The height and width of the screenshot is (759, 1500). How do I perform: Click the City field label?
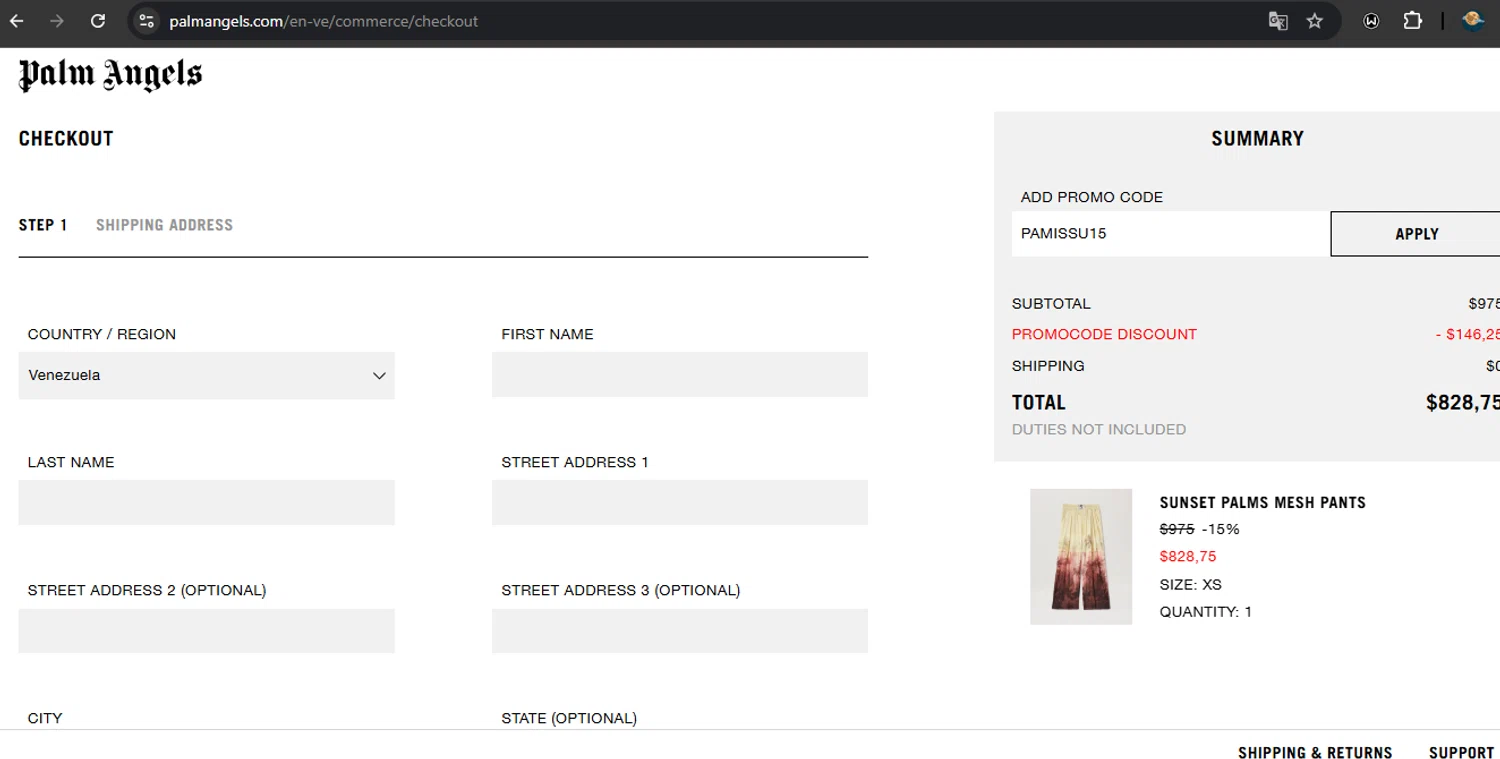click(x=45, y=718)
